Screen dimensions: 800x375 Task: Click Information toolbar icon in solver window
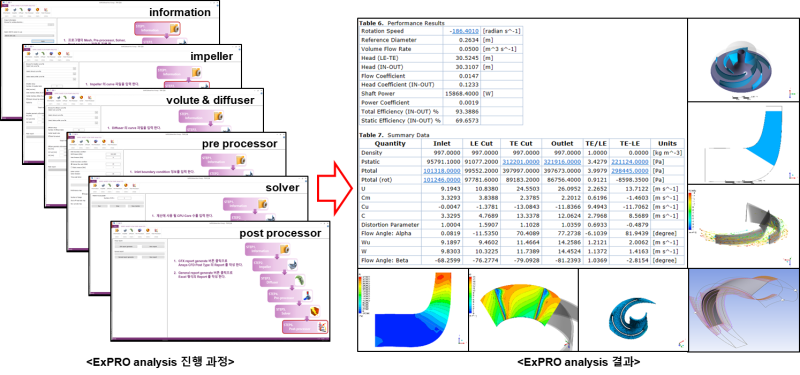point(95,186)
